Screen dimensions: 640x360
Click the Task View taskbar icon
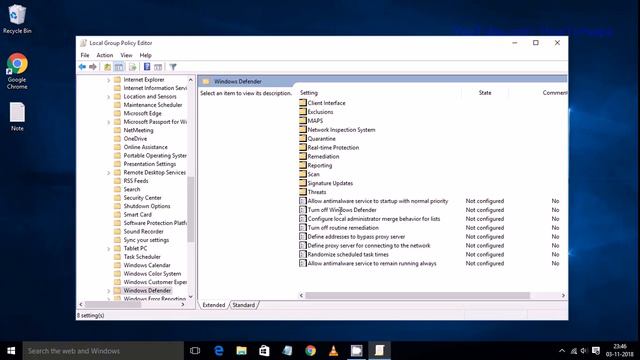195,351
